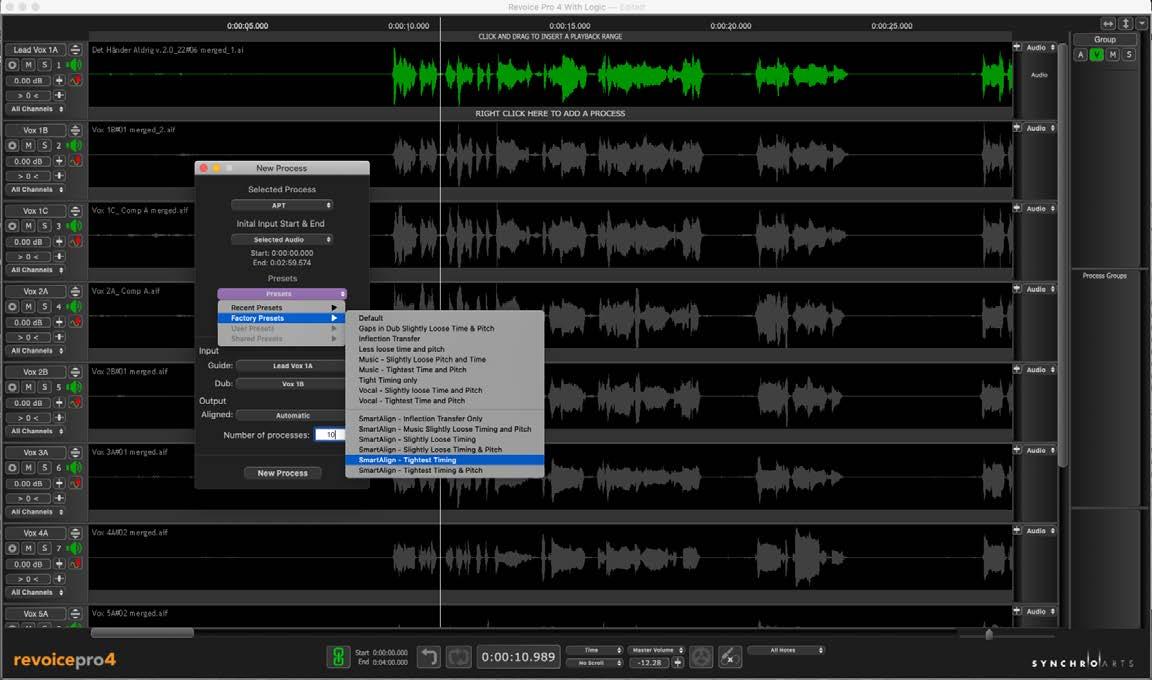Click the Guide Lead Vox 1A selector
1152x680 pixels.
click(292, 366)
